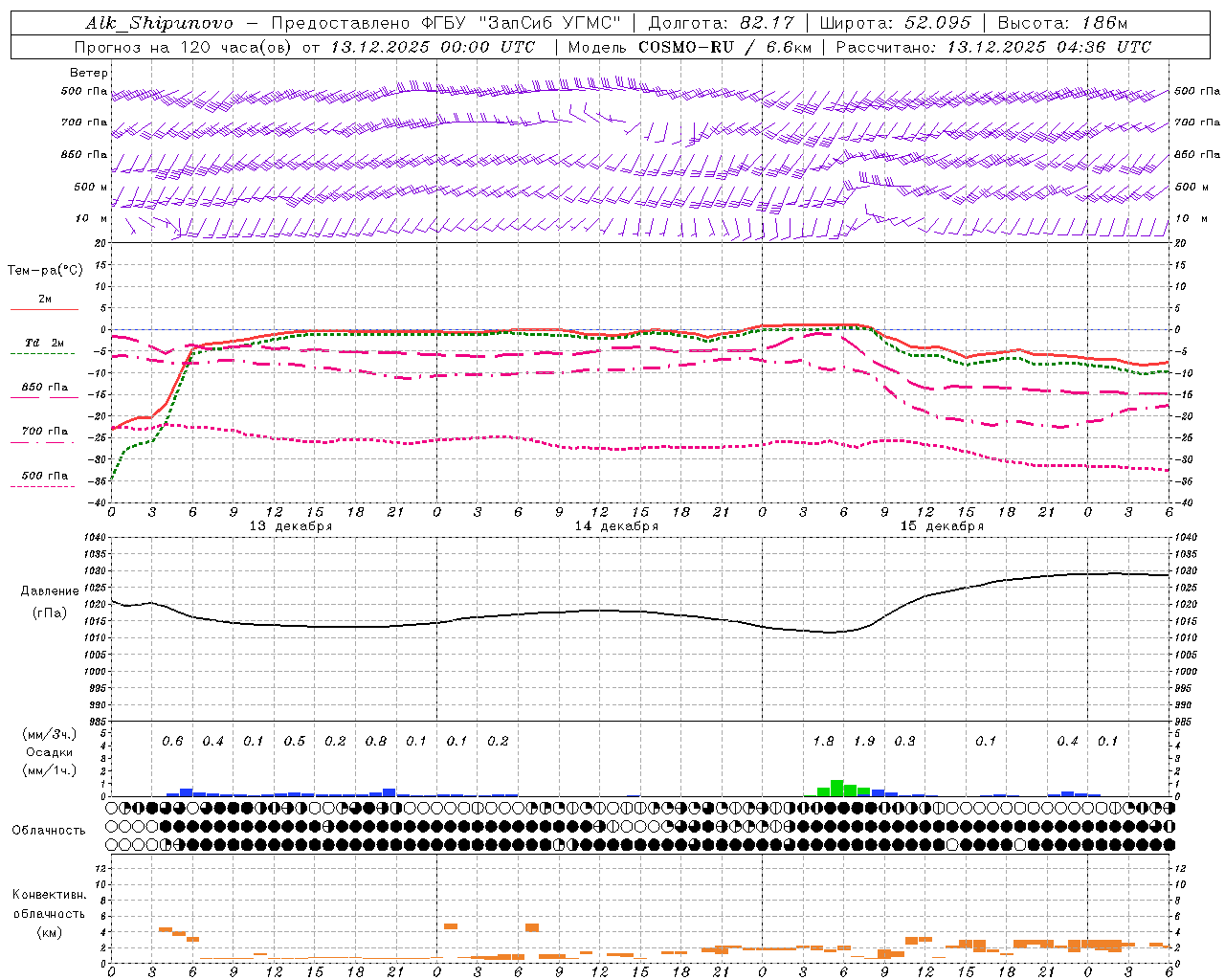Click the precipitation value 1.9
Screen dimensions: 1225x980
click(864, 741)
